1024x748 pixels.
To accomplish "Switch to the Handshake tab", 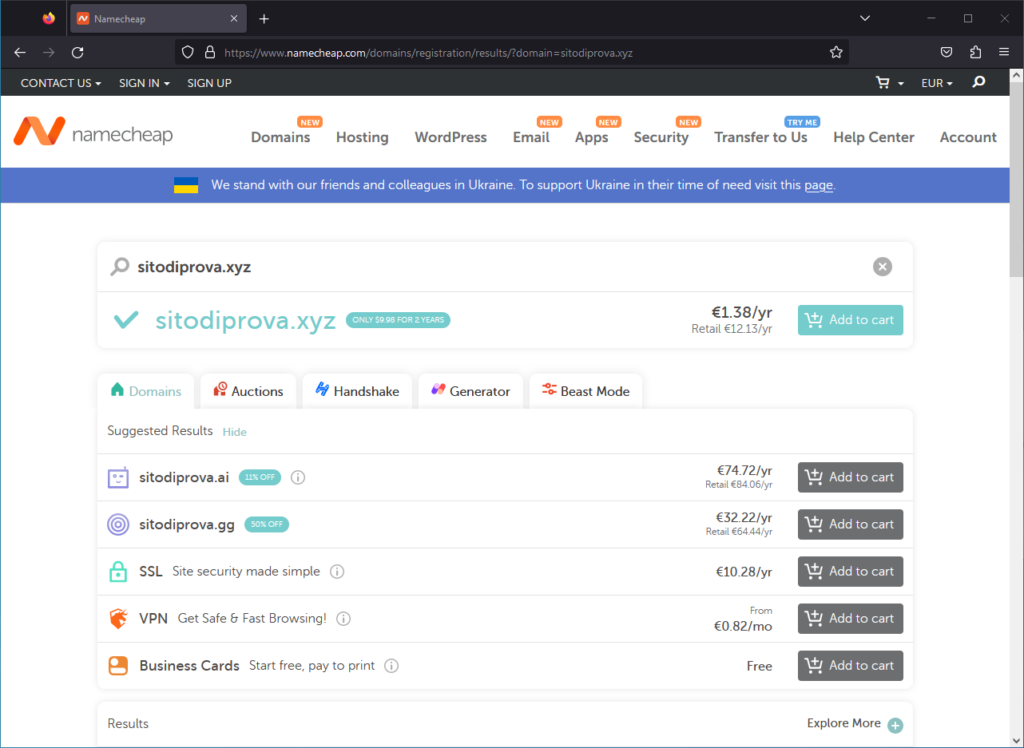I will click(x=357, y=391).
